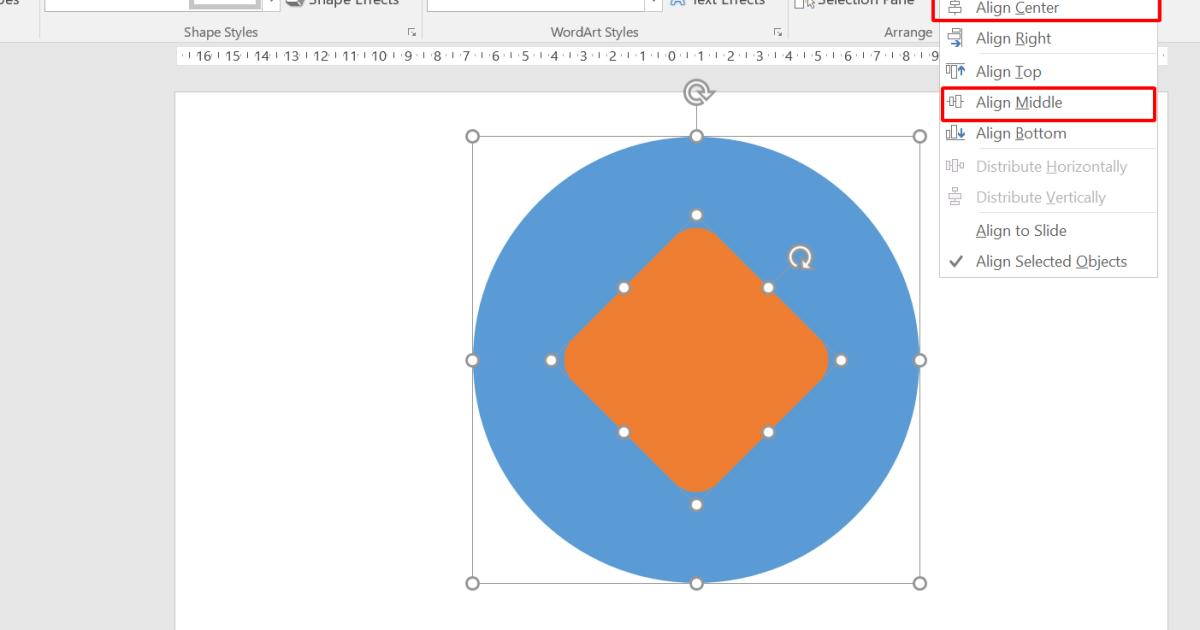The image size is (1200, 630).
Task: Select 'Align Middle' from the menu
Action: tap(1018, 102)
